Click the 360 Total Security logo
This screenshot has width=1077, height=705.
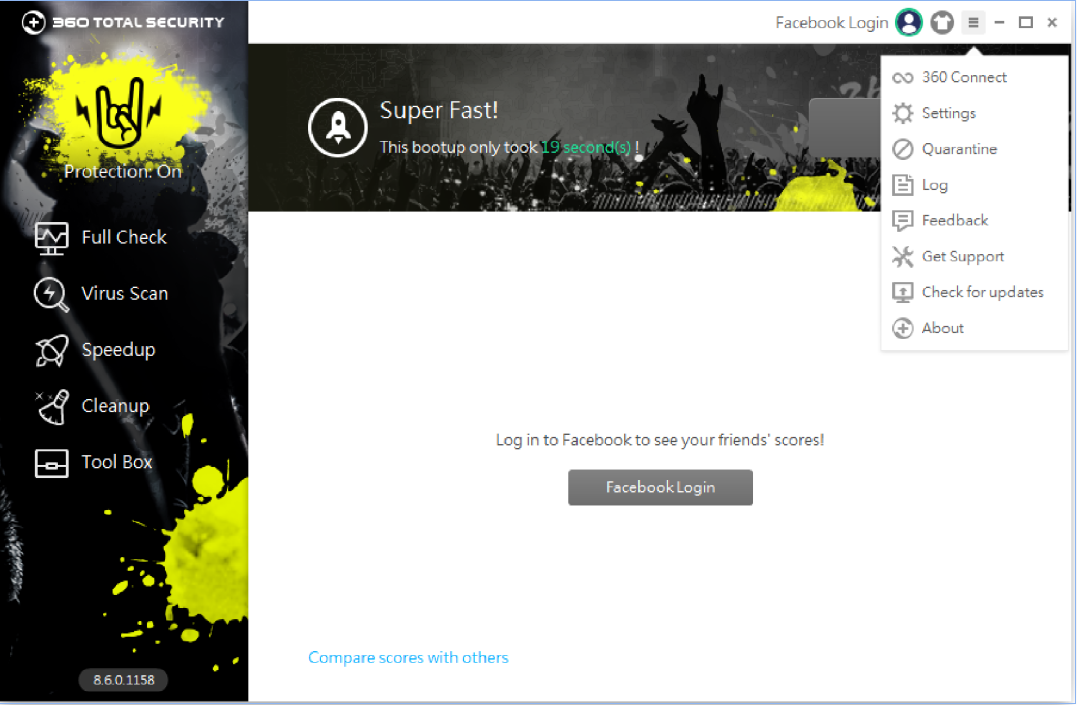pyautogui.click(x=123, y=22)
